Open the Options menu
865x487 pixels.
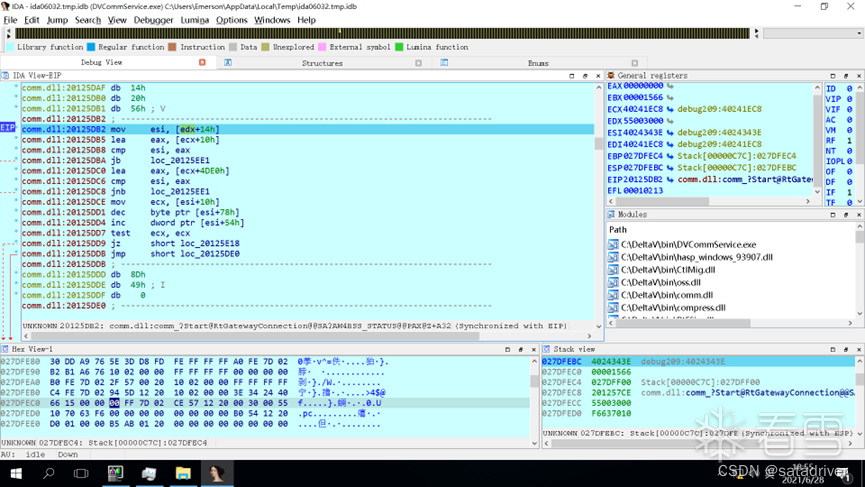[232, 20]
